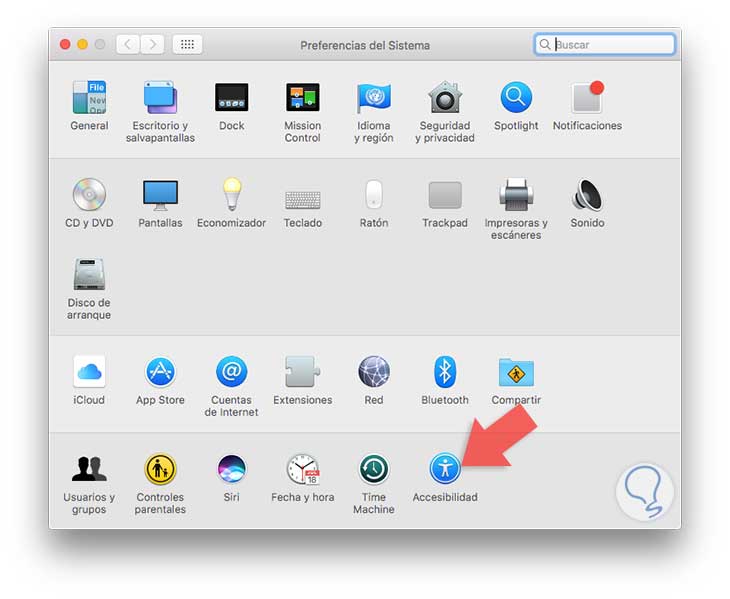730x599 pixels.
Task: Show all preferences grid button
Action: click(x=187, y=45)
